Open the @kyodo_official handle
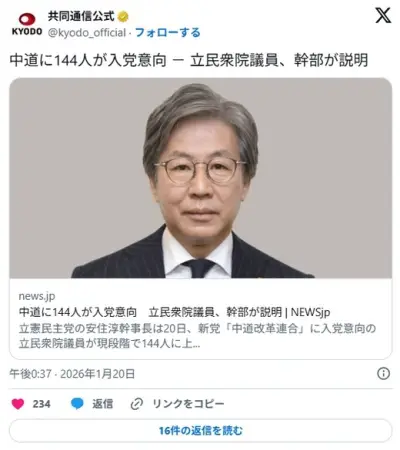400x450 pixels. [x=87, y=33]
